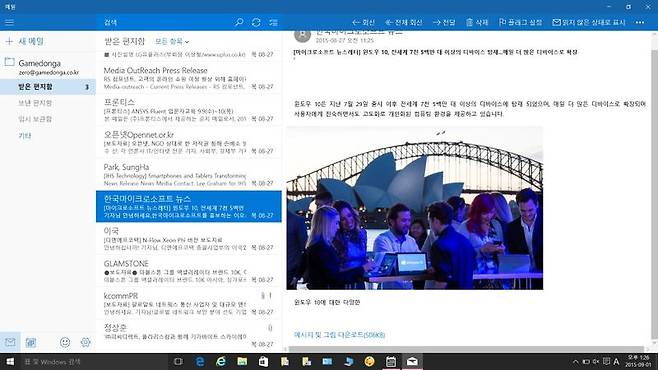Compose with 새 메일 button
The image size is (658, 370).
pyautogui.click(x=25, y=41)
